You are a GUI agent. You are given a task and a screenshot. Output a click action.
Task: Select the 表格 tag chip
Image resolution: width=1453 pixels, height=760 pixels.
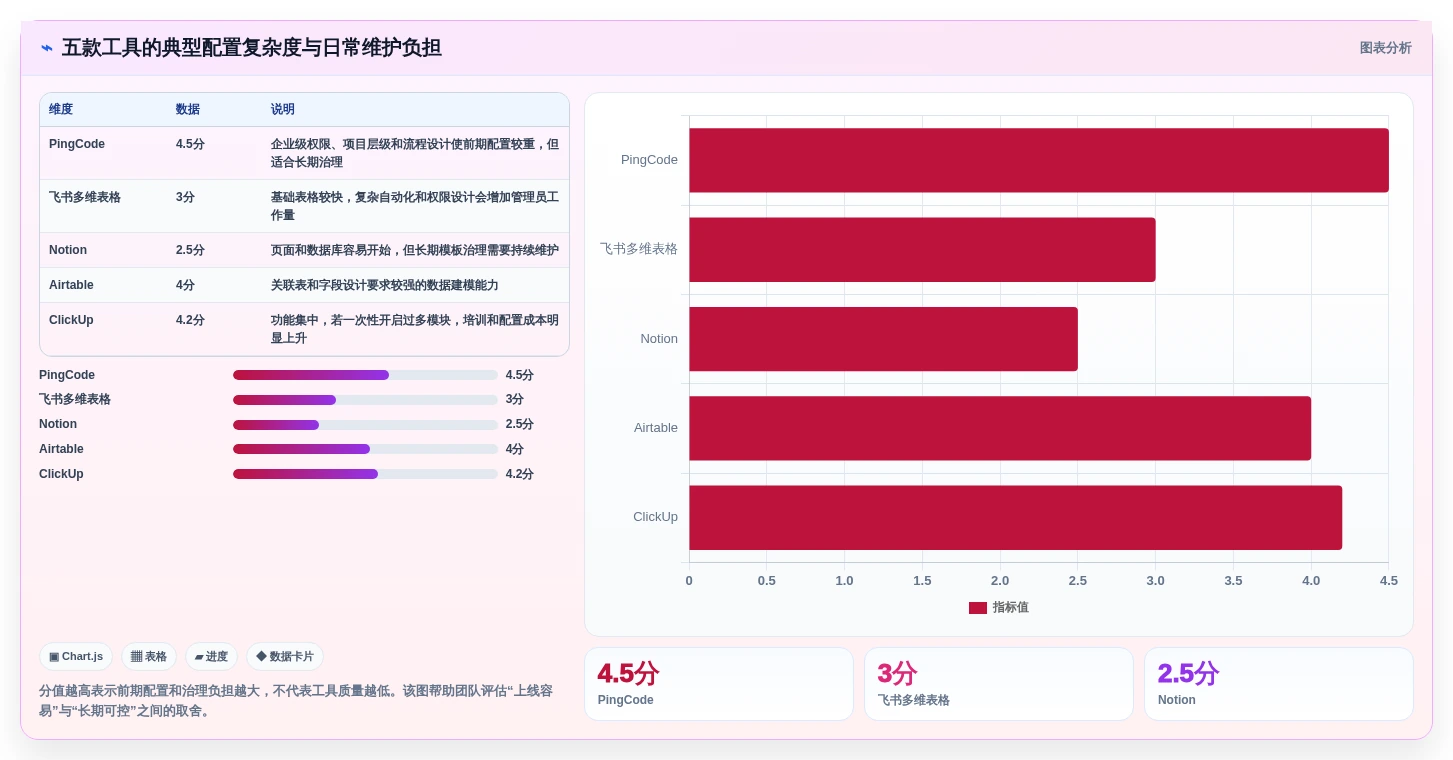click(x=149, y=657)
